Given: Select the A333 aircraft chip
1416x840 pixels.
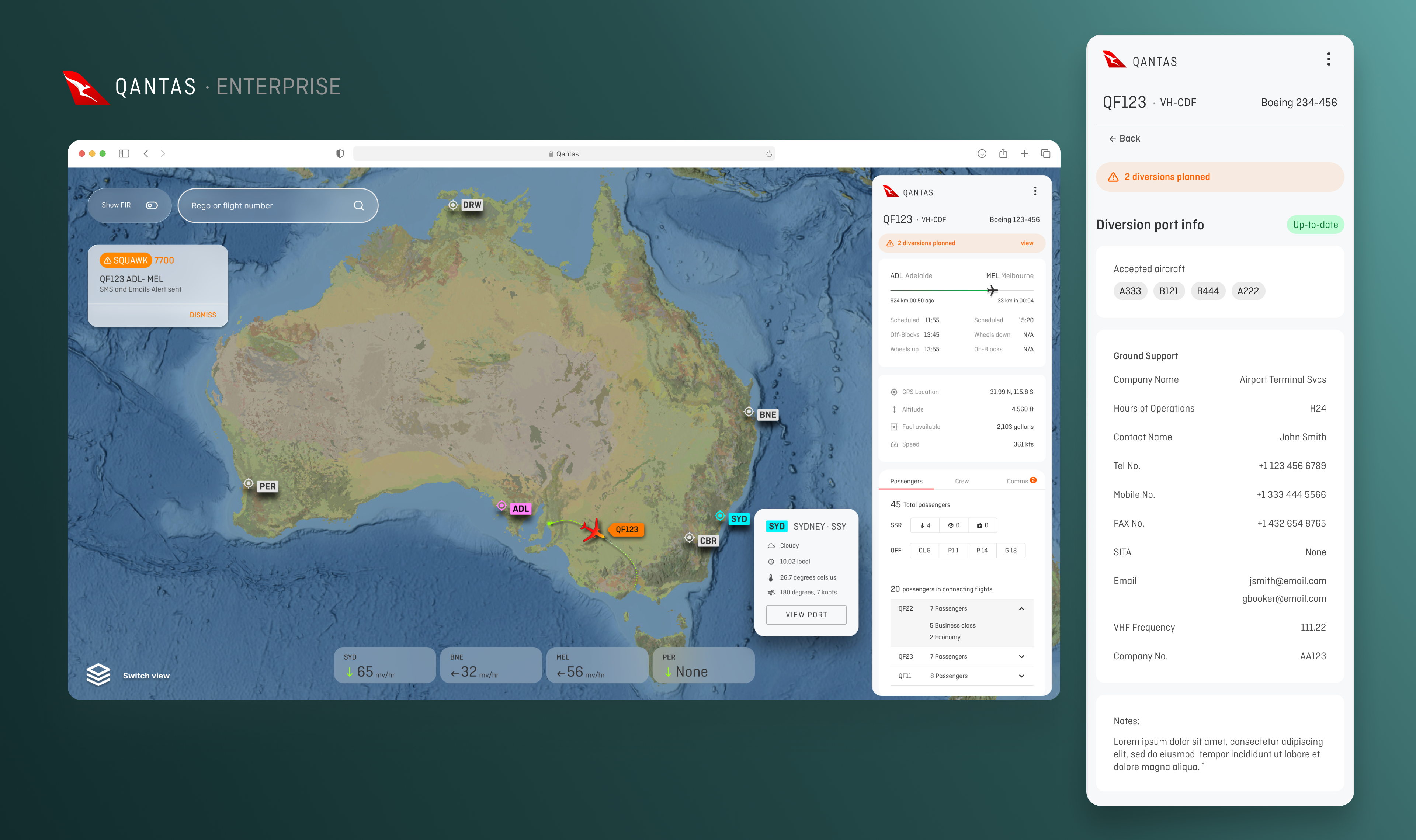Looking at the screenshot, I should tap(1130, 291).
